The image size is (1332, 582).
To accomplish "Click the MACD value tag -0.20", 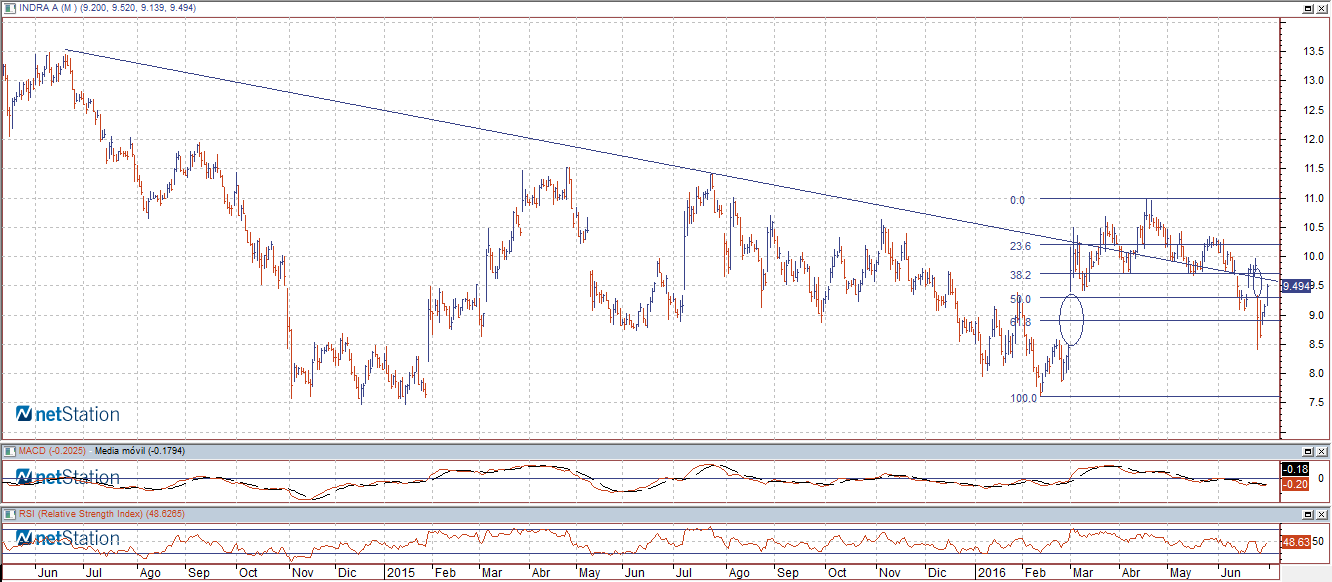I will tap(1296, 484).
